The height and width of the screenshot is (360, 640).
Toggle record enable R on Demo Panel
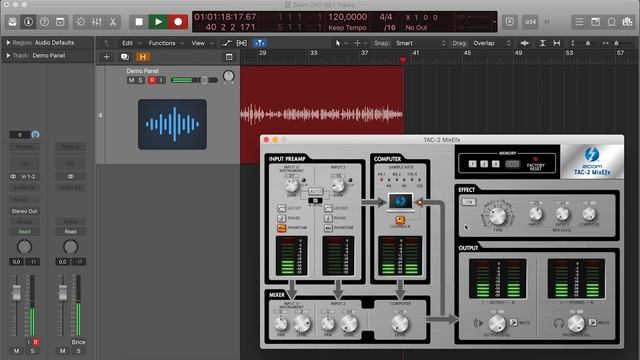pyautogui.click(x=152, y=80)
